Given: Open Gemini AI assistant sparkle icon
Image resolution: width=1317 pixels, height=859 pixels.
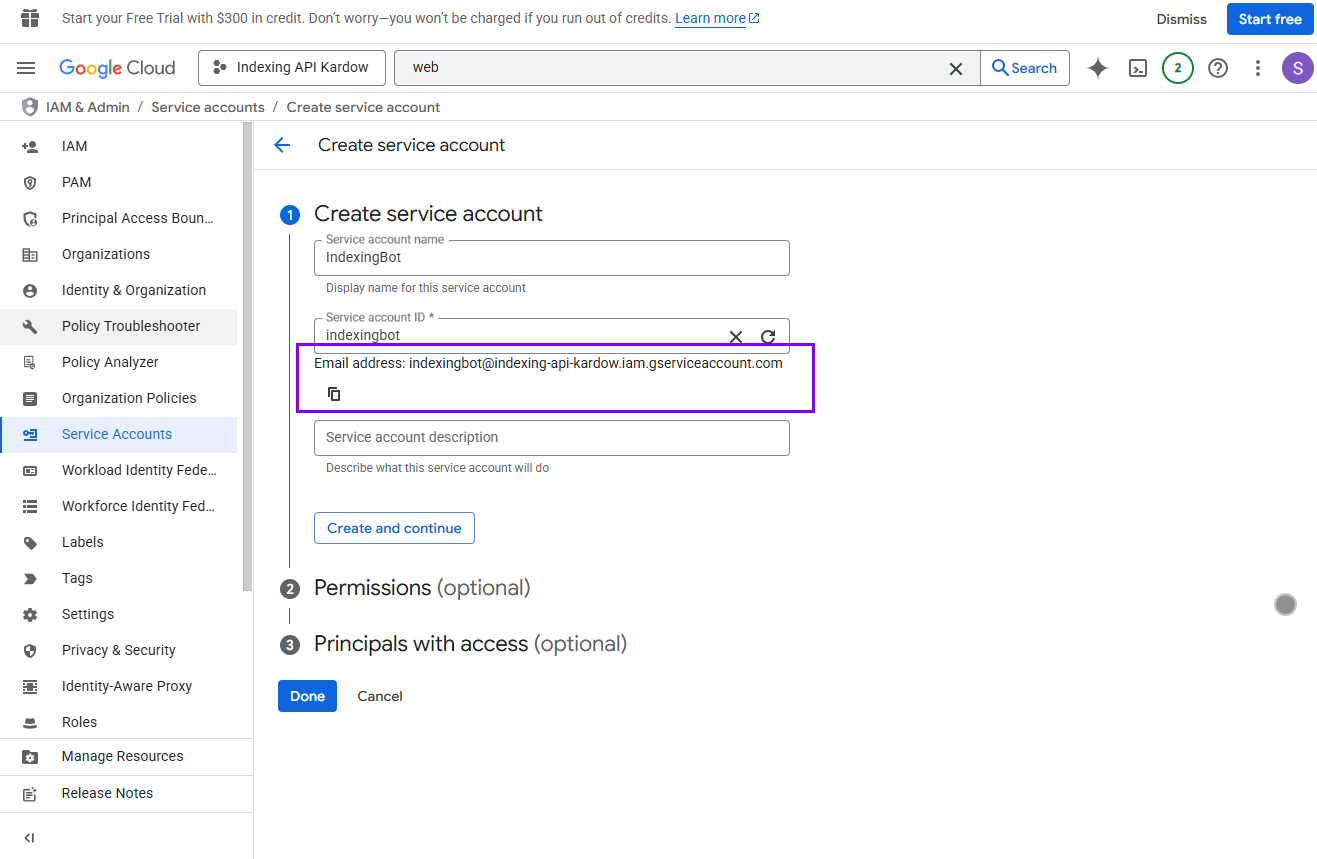Looking at the screenshot, I should [x=1098, y=68].
